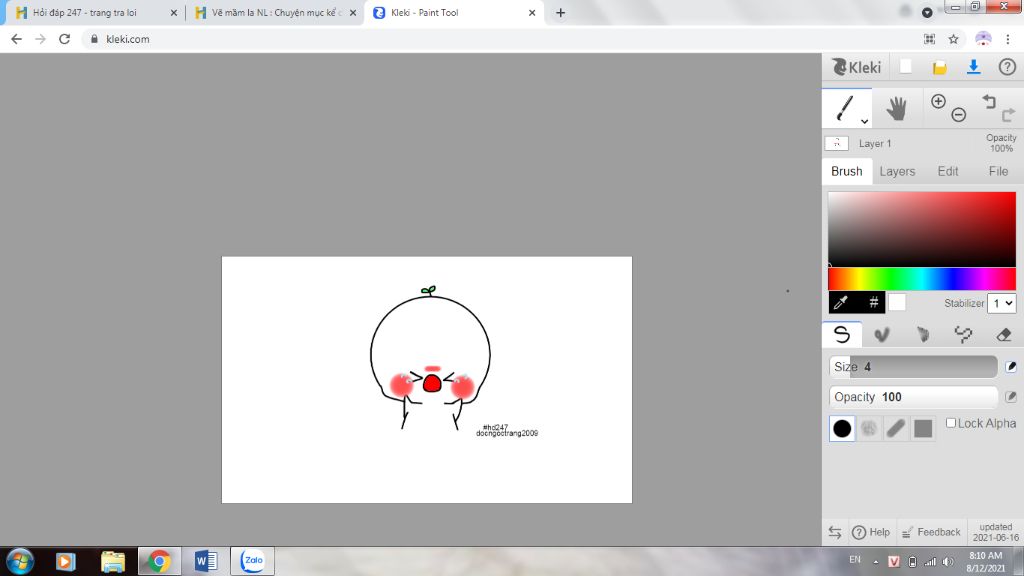Select the blend brush type
The width and height of the screenshot is (1024, 576).
[x=882, y=334]
